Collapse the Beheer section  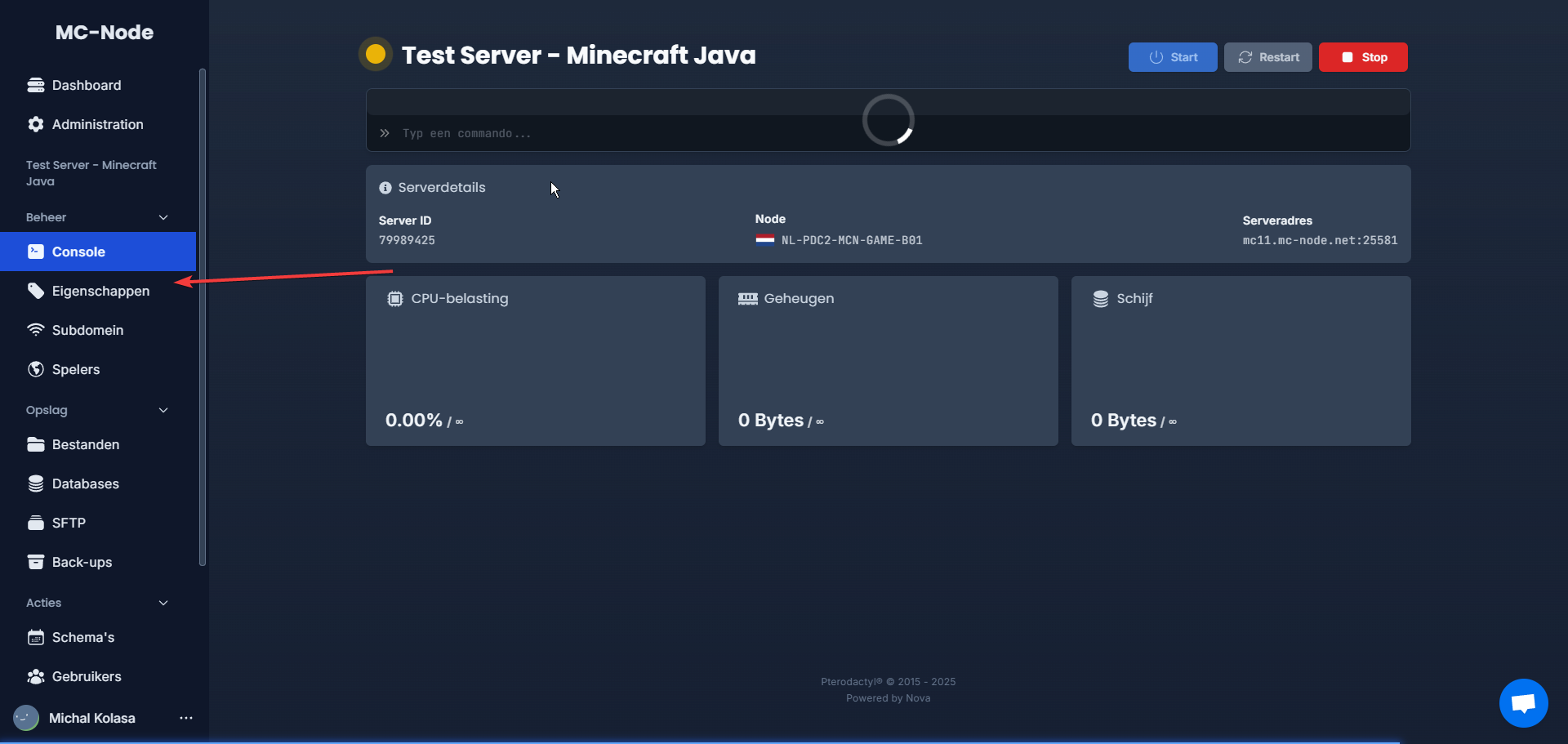tap(163, 217)
